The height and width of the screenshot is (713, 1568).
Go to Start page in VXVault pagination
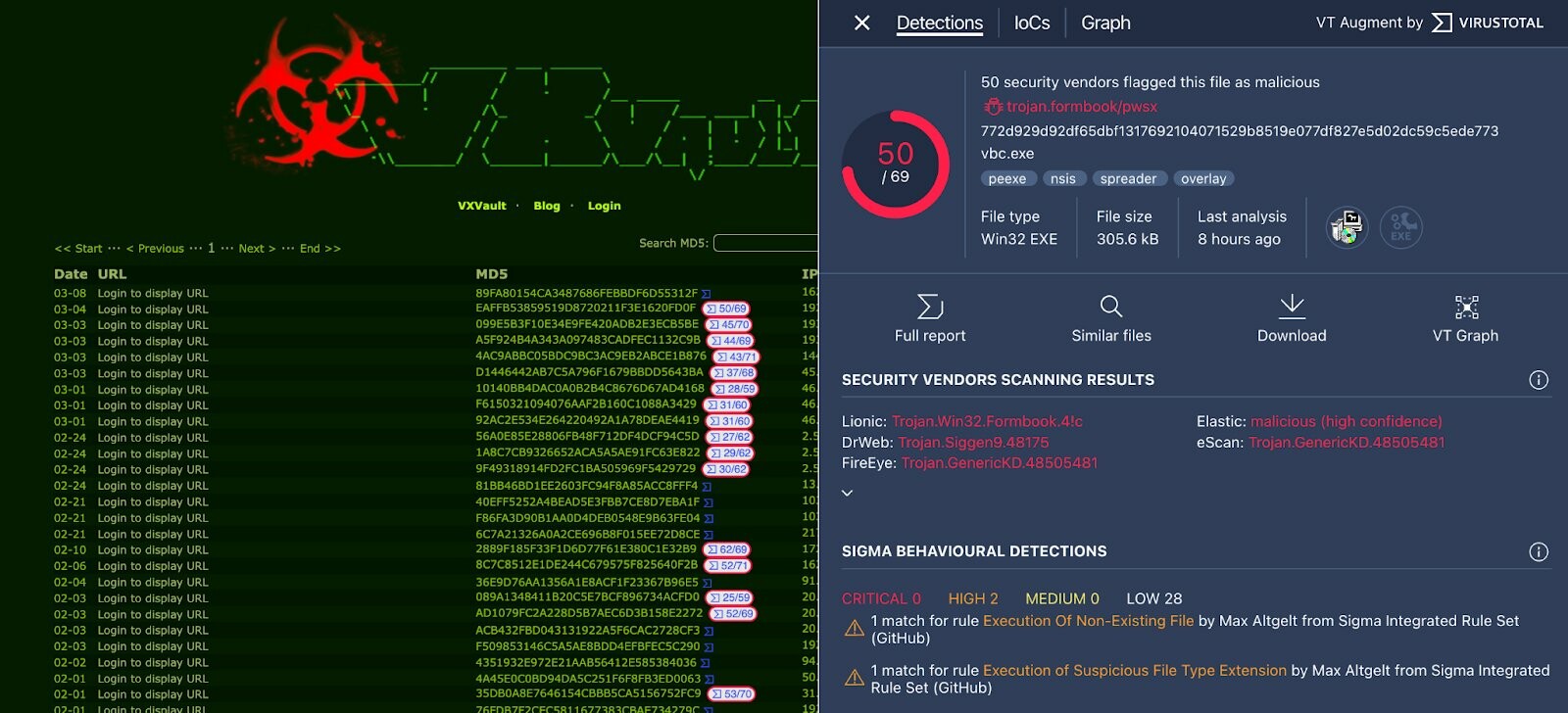(78, 249)
